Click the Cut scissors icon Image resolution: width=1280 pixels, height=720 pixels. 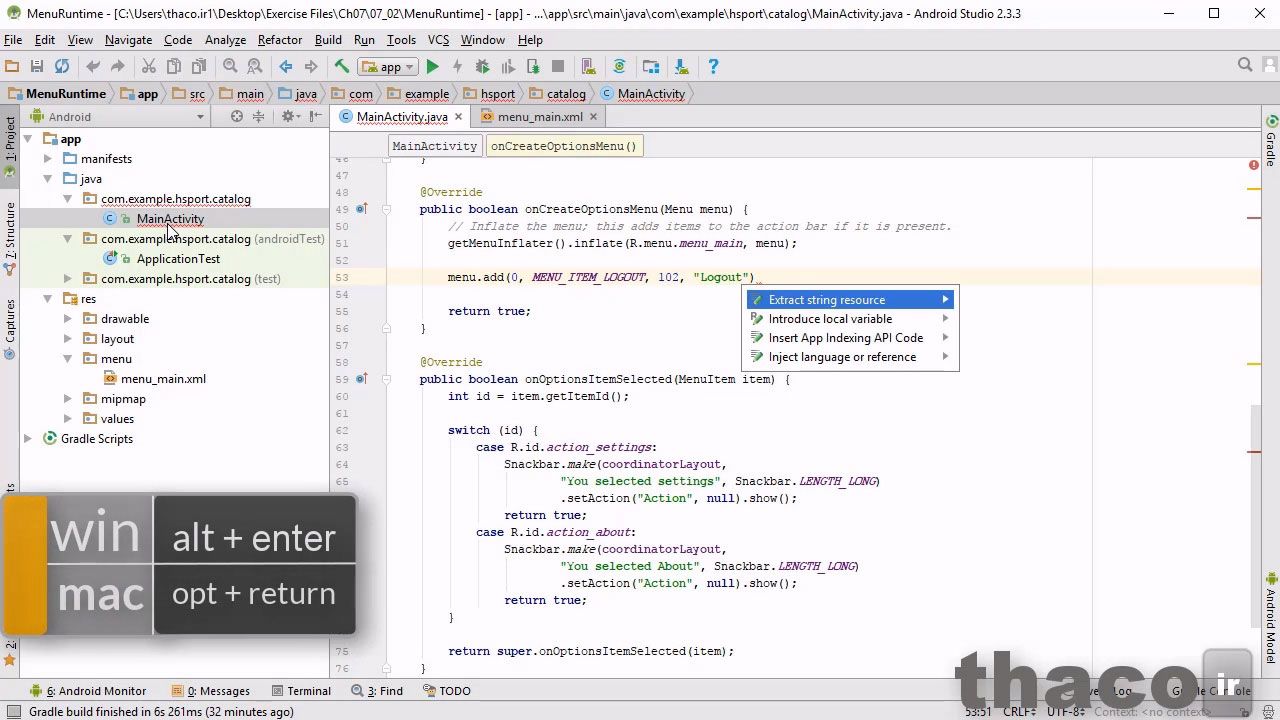(x=149, y=66)
